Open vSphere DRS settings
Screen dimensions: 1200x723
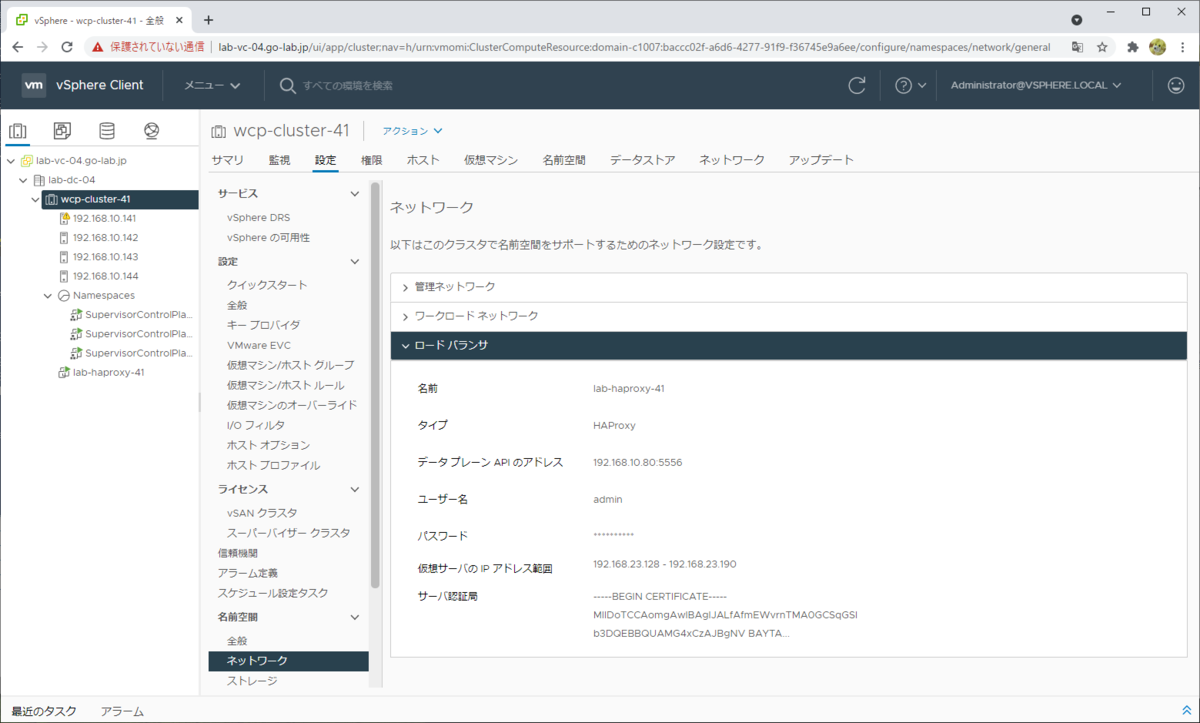click(x=258, y=217)
